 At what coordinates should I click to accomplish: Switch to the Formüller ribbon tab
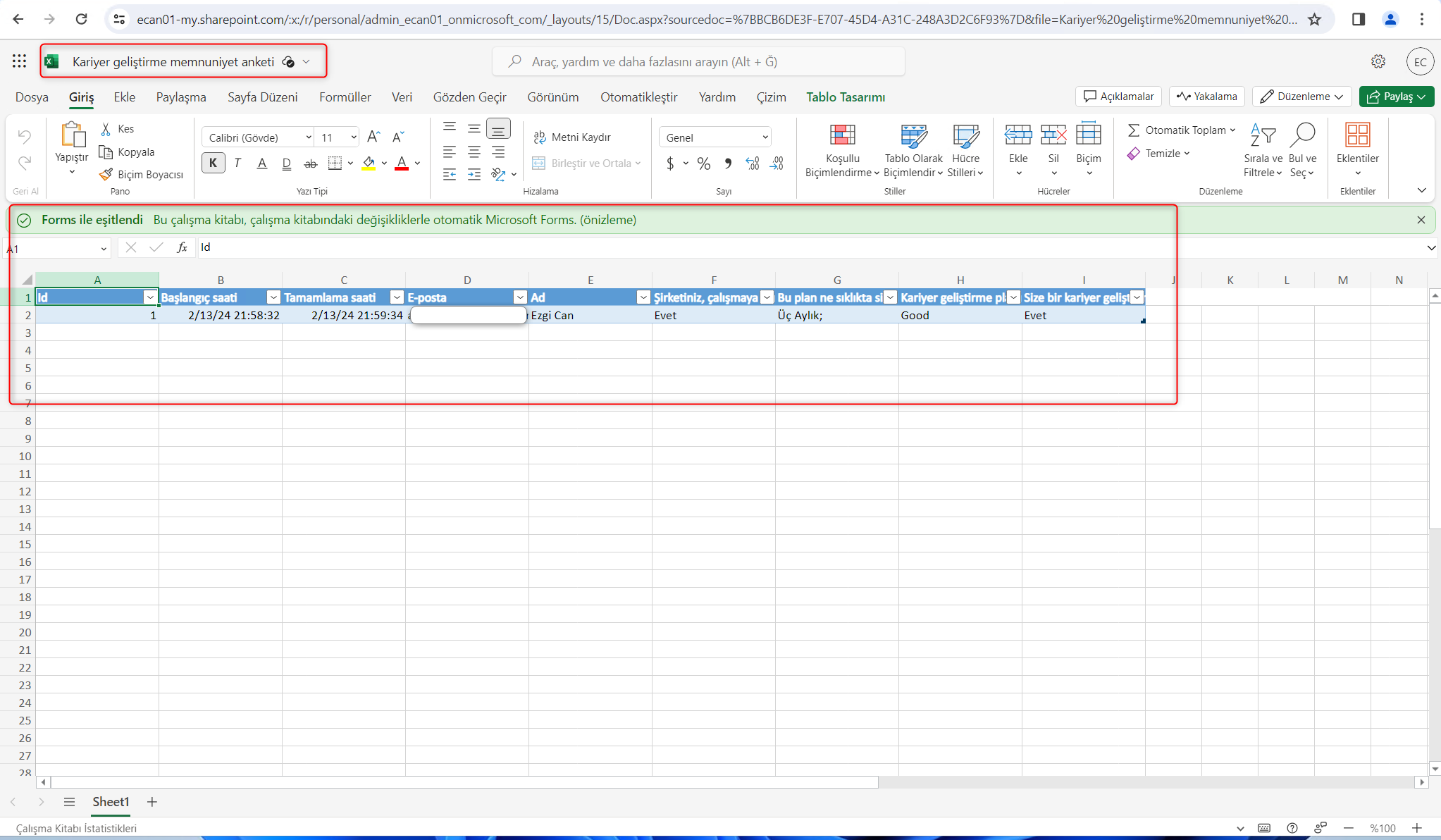[345, 97]
